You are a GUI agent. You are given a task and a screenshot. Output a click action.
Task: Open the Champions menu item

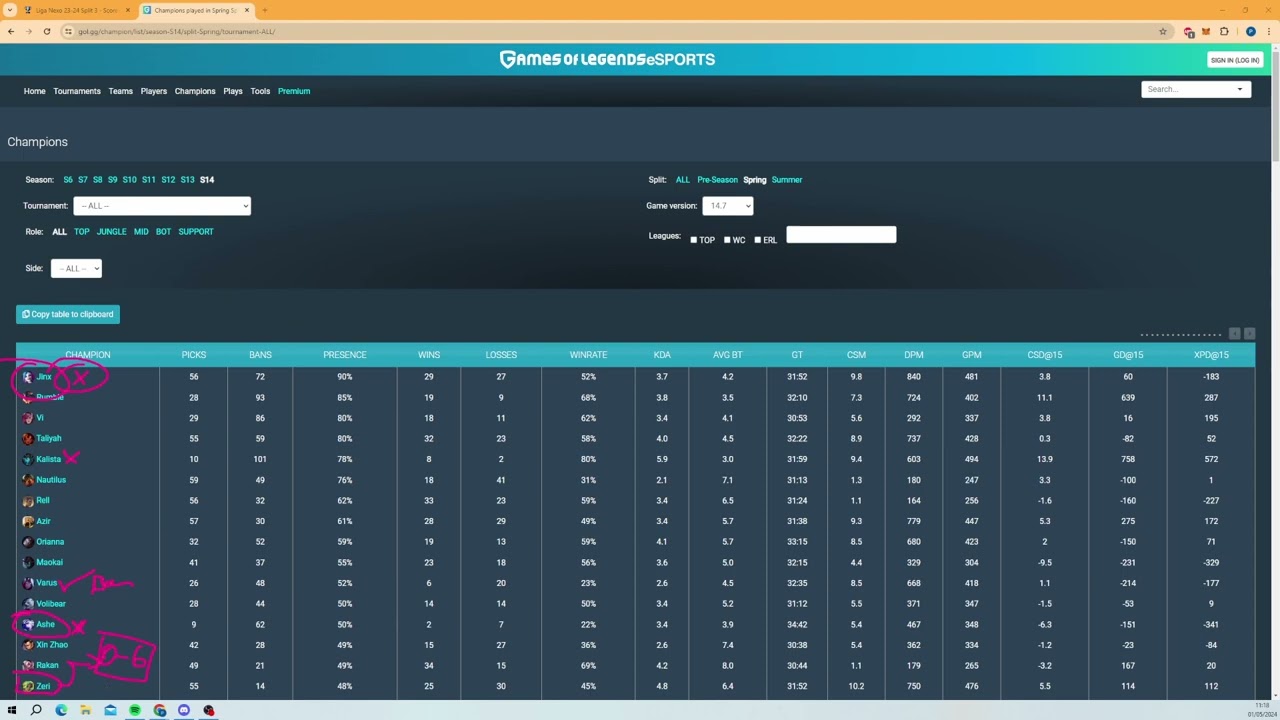coord(195,91)
